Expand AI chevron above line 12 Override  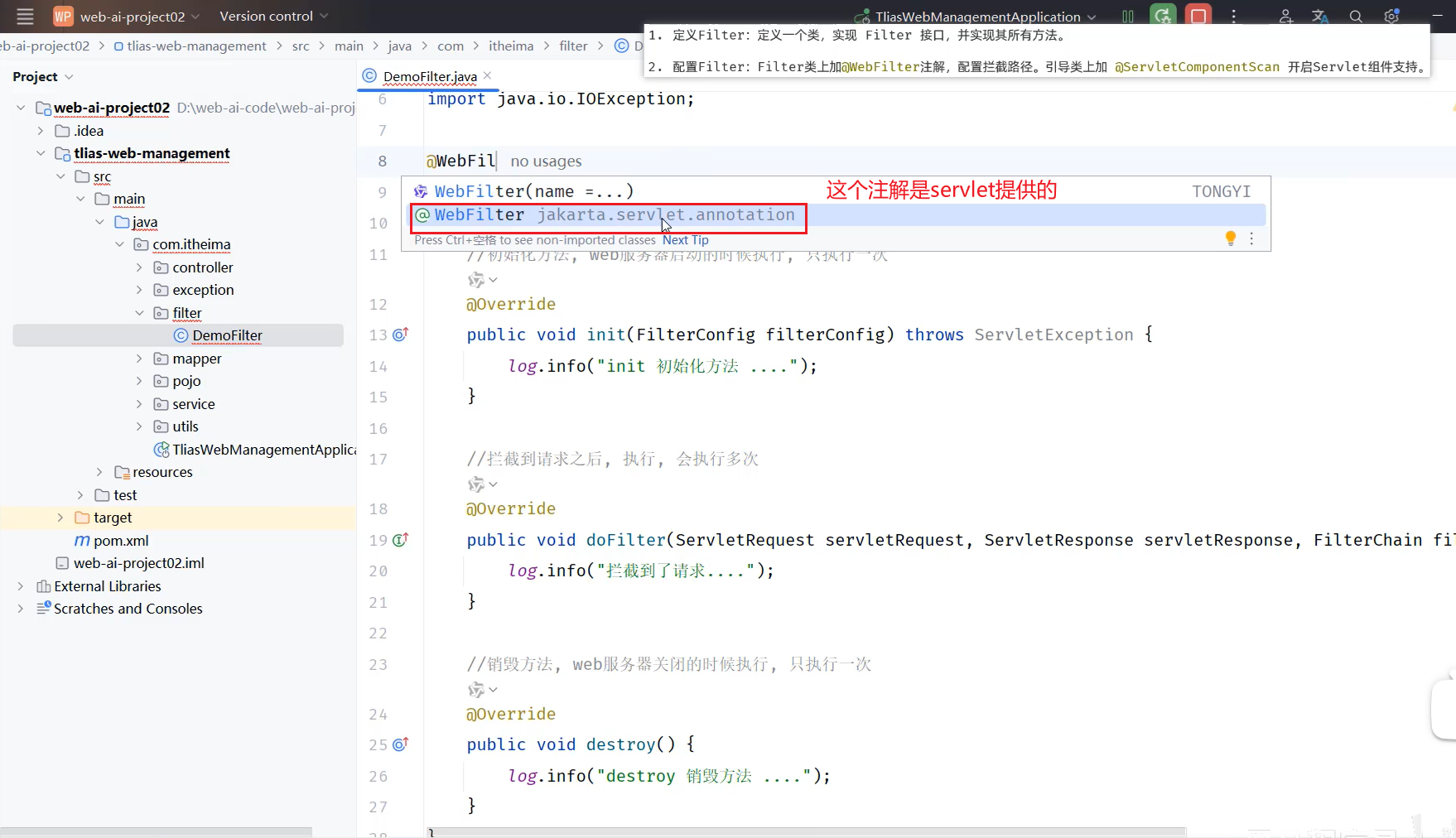tap(494, 280)
